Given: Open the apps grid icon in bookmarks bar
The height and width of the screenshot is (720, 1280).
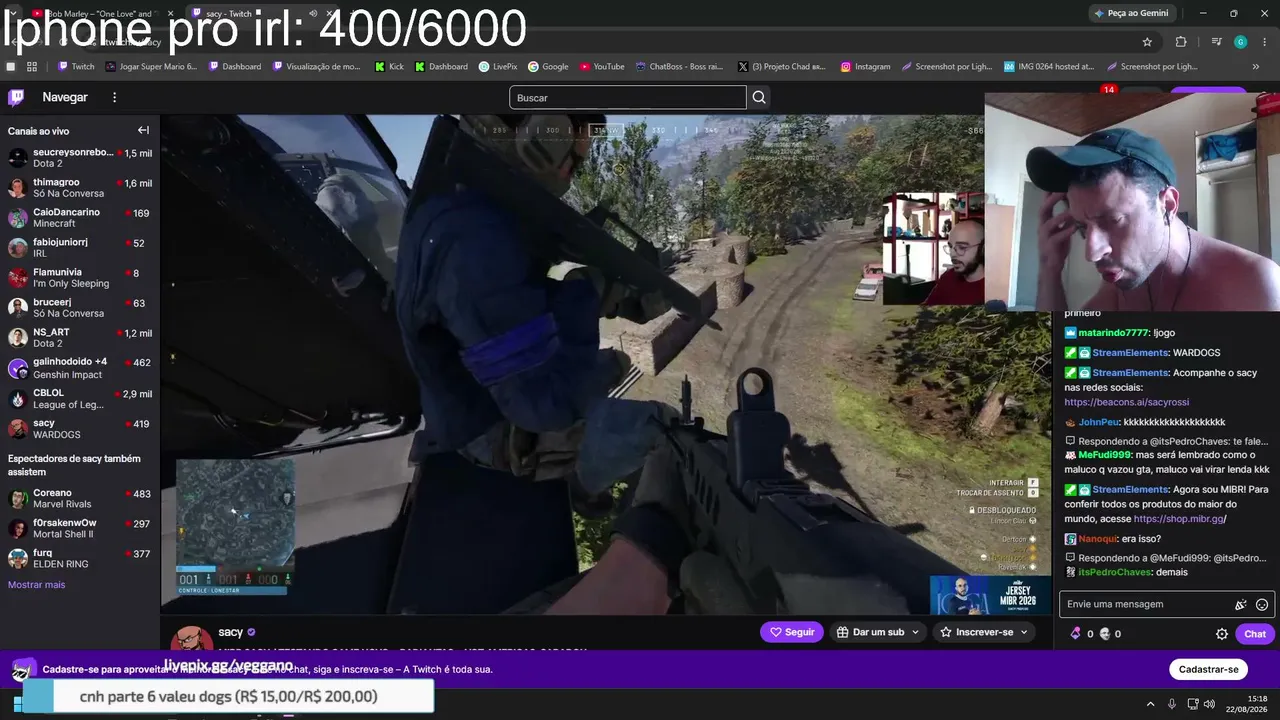Looking at the screenshot, I should tap(32, 67).
